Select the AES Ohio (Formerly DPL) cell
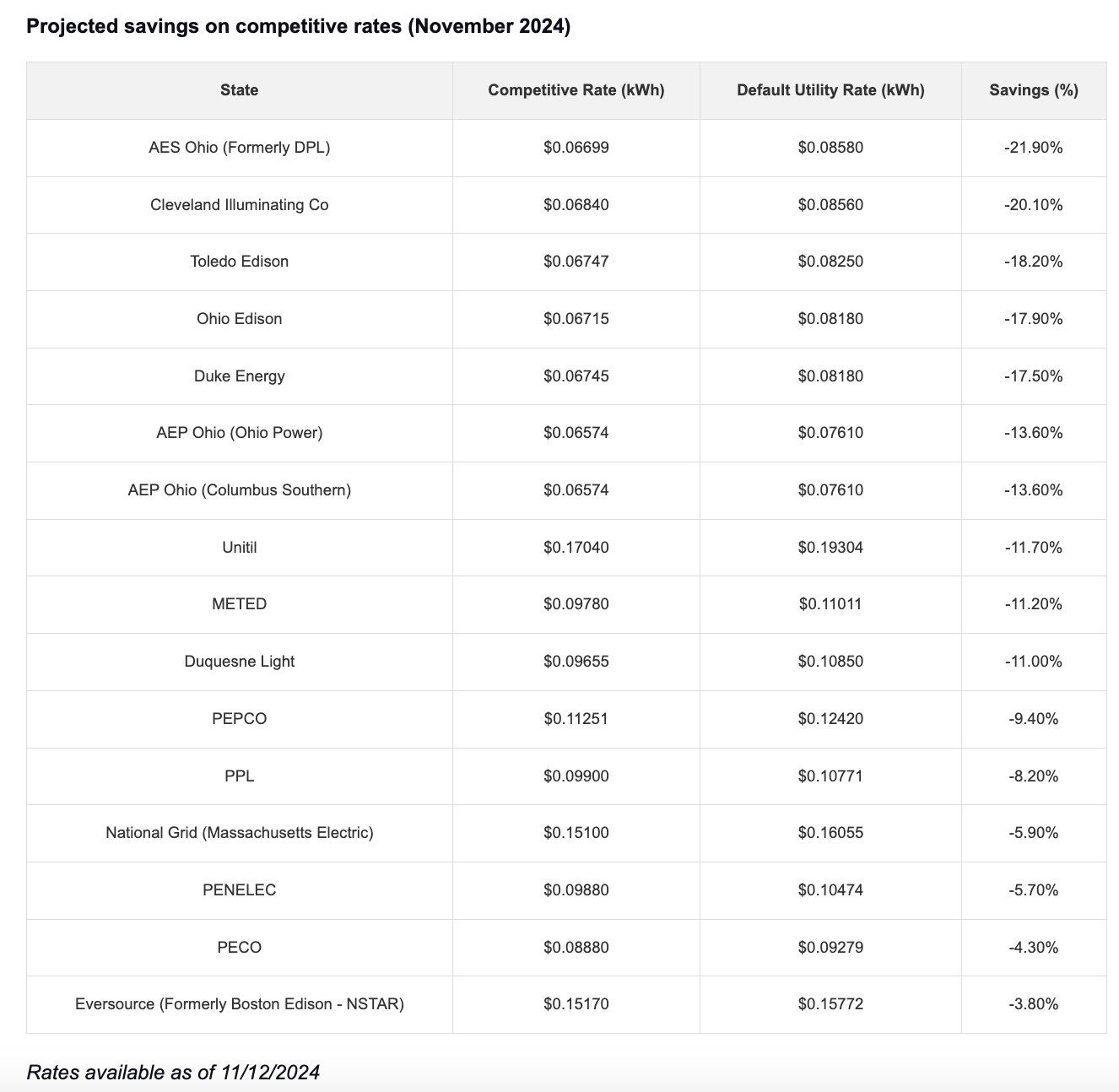 click(x=240, y=148)
